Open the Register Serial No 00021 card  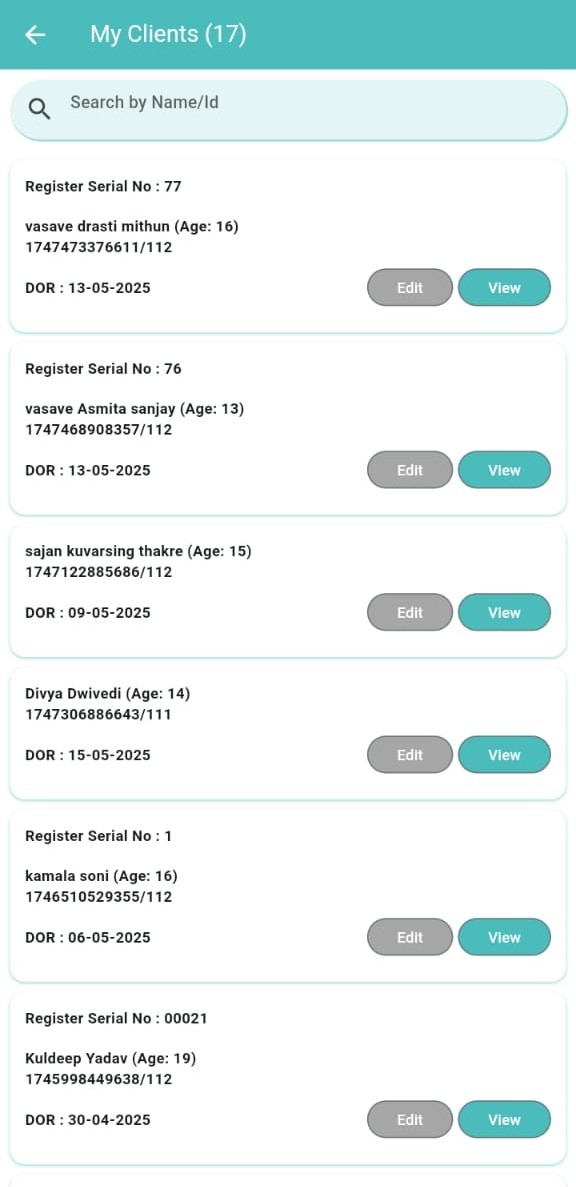pyautogui.click(x=288, y=1078)
